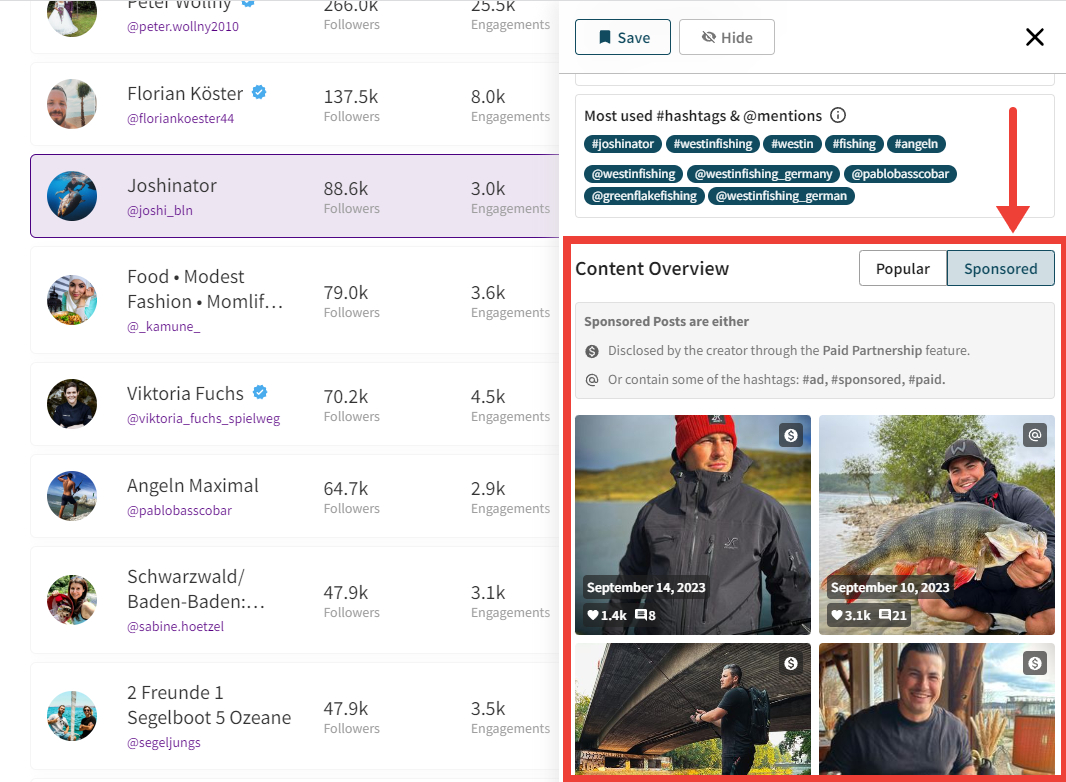Click paid partnership badge on restaurant post
1066x782 pixels.
(x=1035, y=663)
